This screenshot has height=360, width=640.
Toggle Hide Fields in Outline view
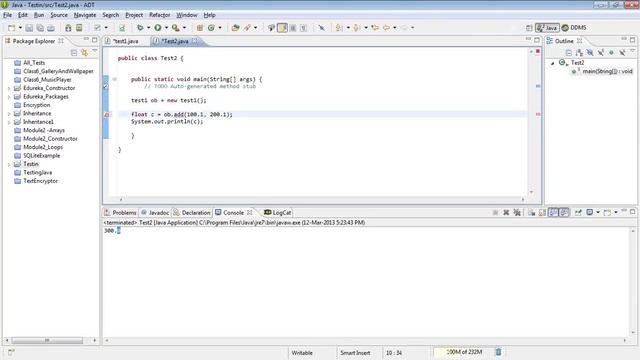pyautogui.click(x=590, y=53)
